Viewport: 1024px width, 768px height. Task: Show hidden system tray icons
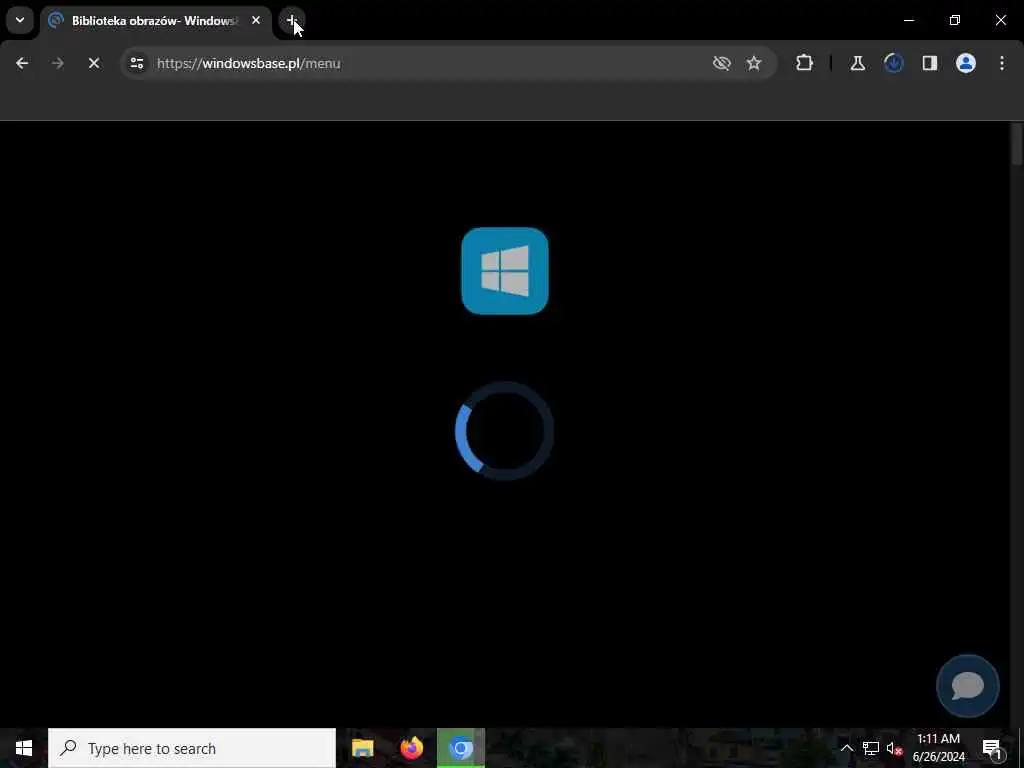tap(846, 748)
